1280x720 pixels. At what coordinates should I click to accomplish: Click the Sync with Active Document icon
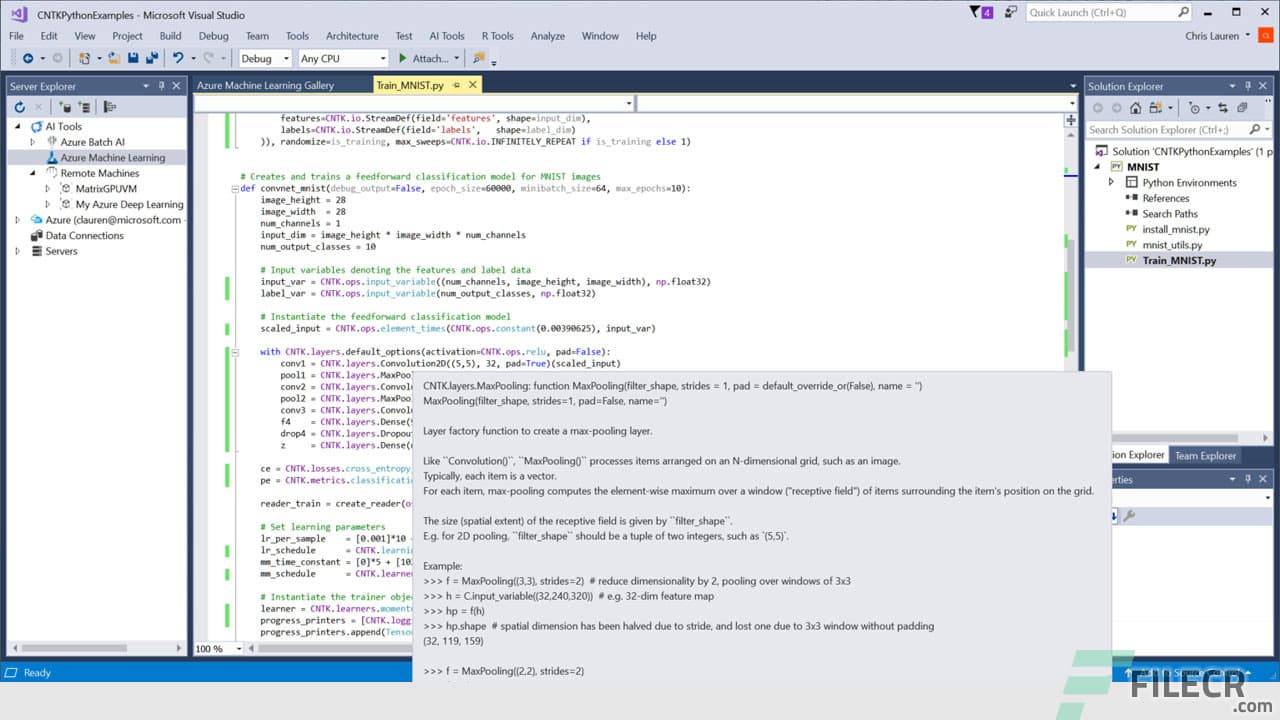[1223, 108]
